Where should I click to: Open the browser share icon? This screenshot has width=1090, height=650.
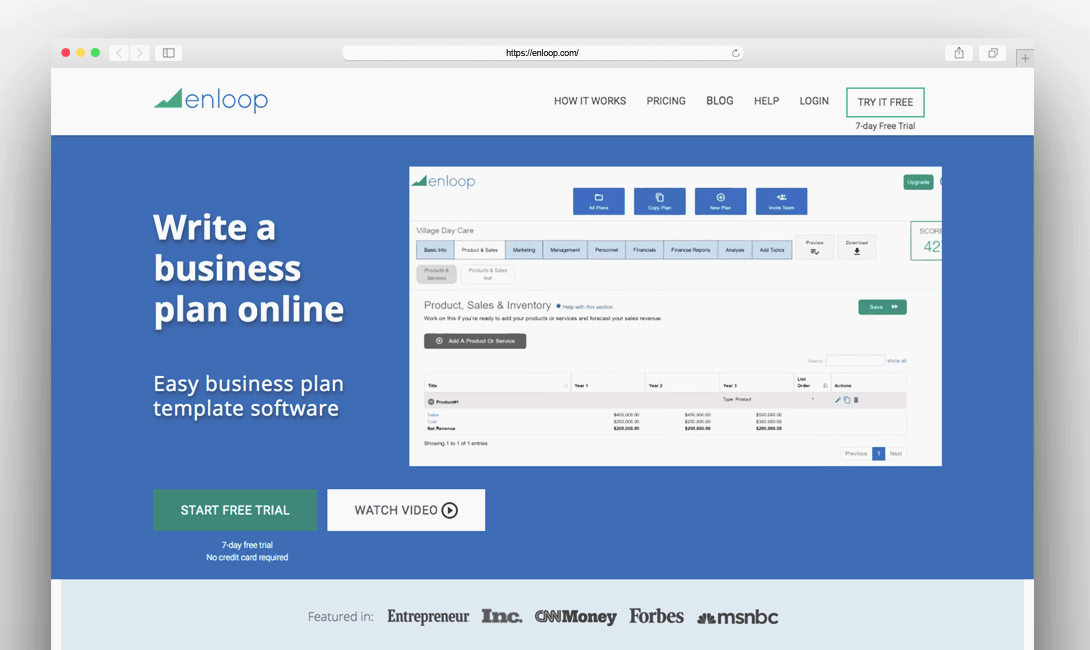click(959, 53)
